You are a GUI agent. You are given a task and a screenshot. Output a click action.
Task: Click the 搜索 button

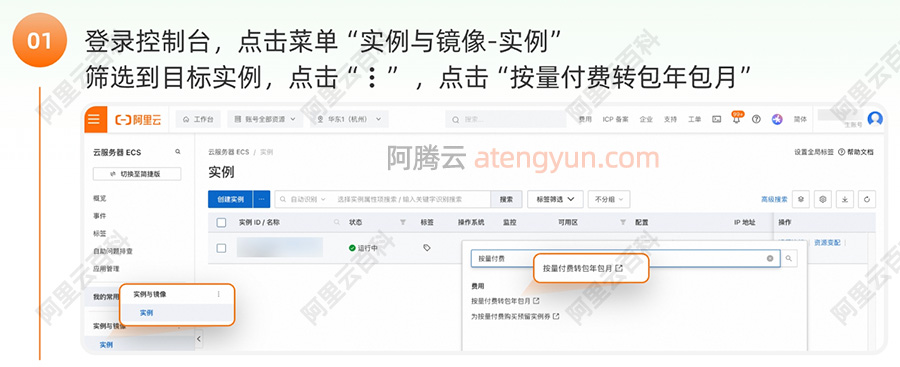point(506,199)
